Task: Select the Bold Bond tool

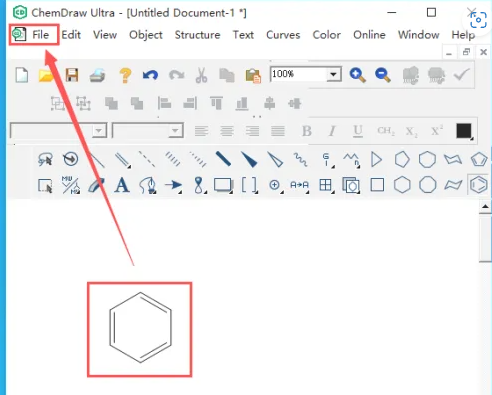Action: (x=223, y=159)
